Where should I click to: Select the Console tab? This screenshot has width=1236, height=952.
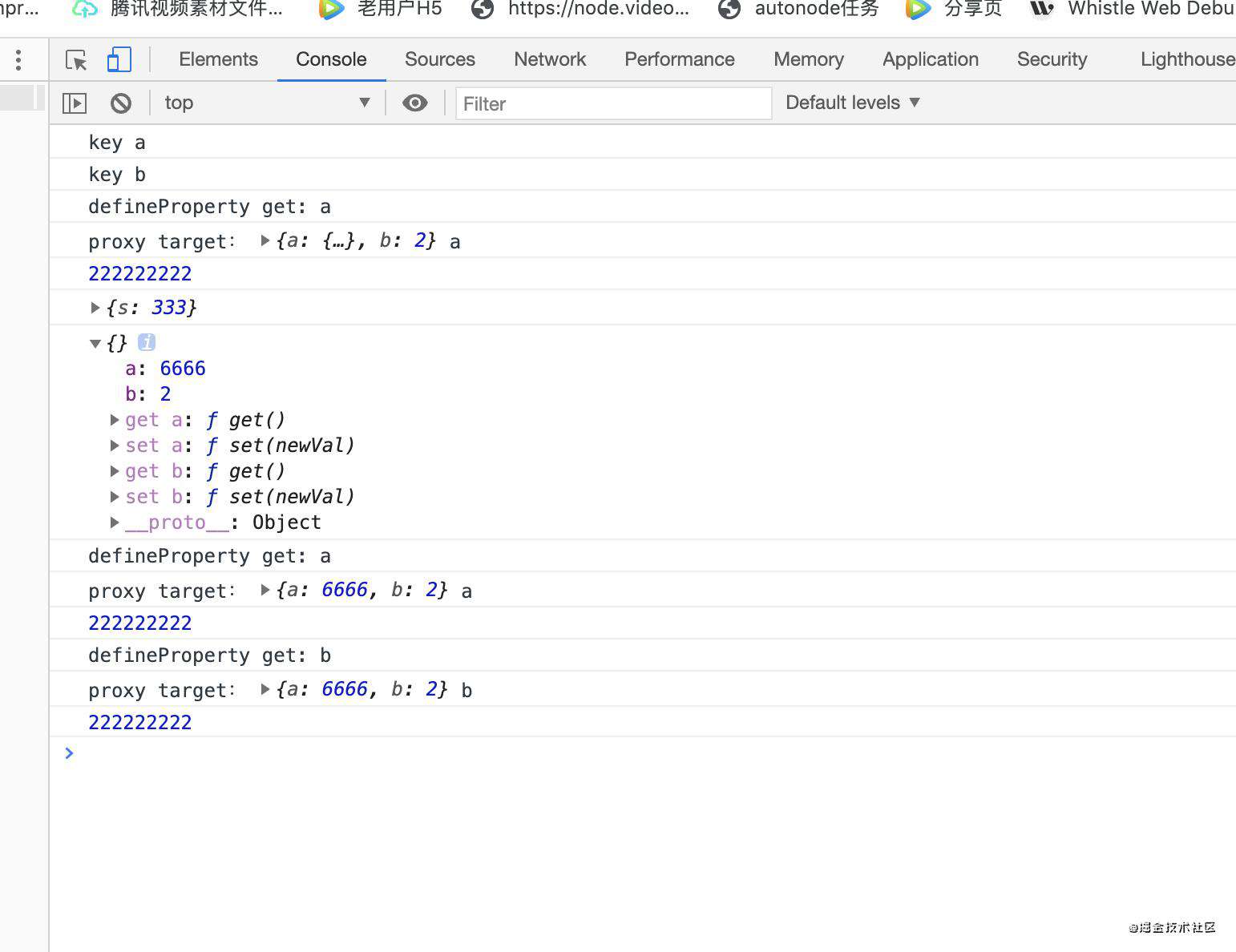331,59
